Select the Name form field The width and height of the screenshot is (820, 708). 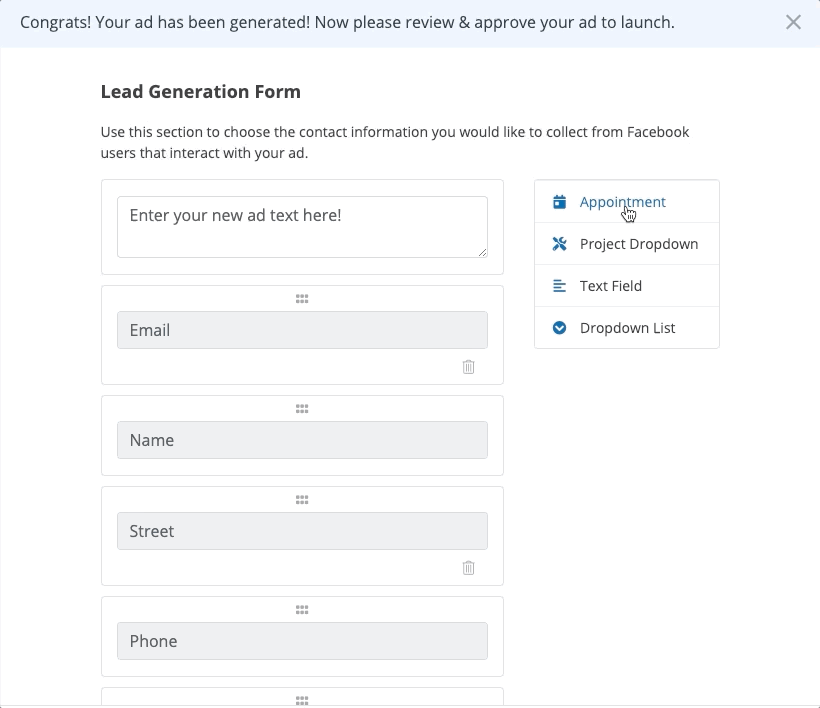(302, 440)
